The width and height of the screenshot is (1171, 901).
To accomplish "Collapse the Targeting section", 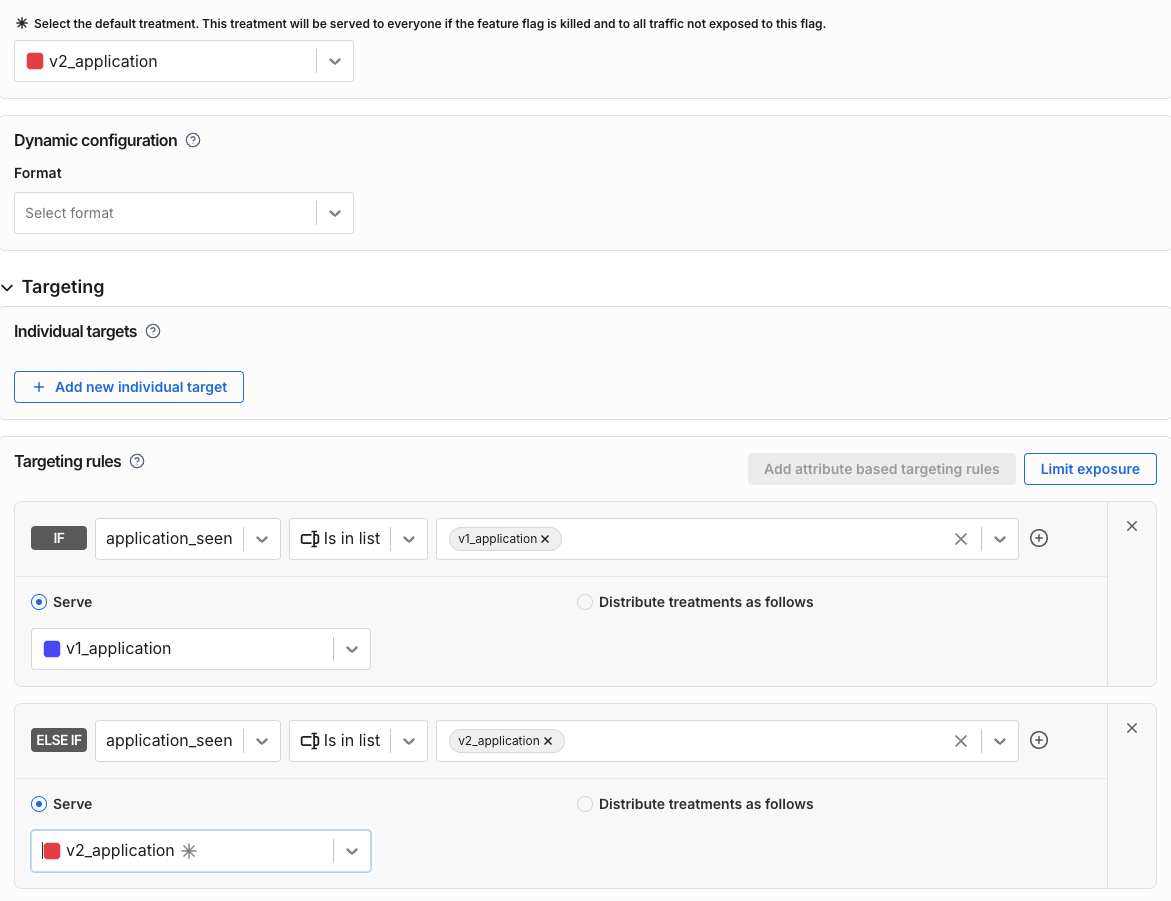I will coord(8,287).
